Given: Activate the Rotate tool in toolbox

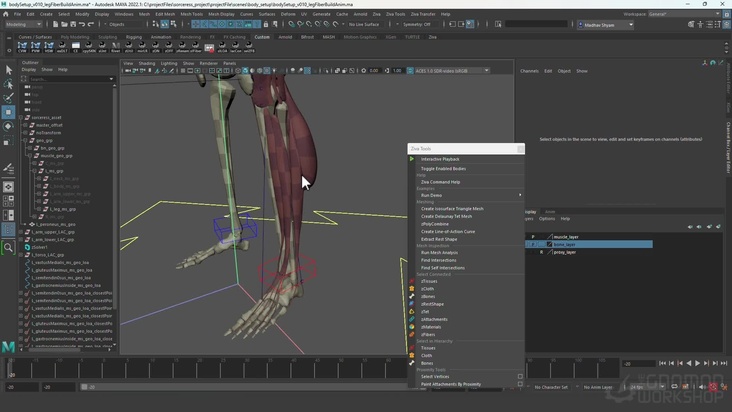Looking at the screenshot, I should (8, 126).
